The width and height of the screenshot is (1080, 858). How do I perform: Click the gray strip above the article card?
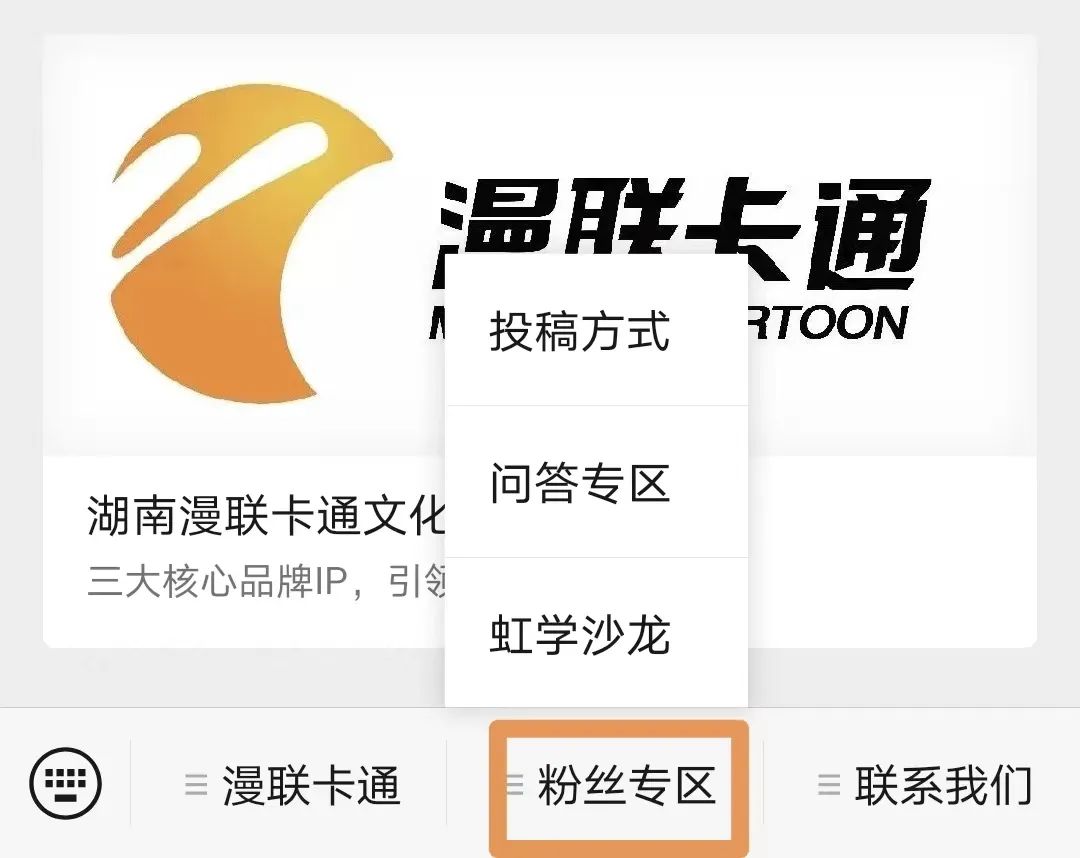(540, 17)
